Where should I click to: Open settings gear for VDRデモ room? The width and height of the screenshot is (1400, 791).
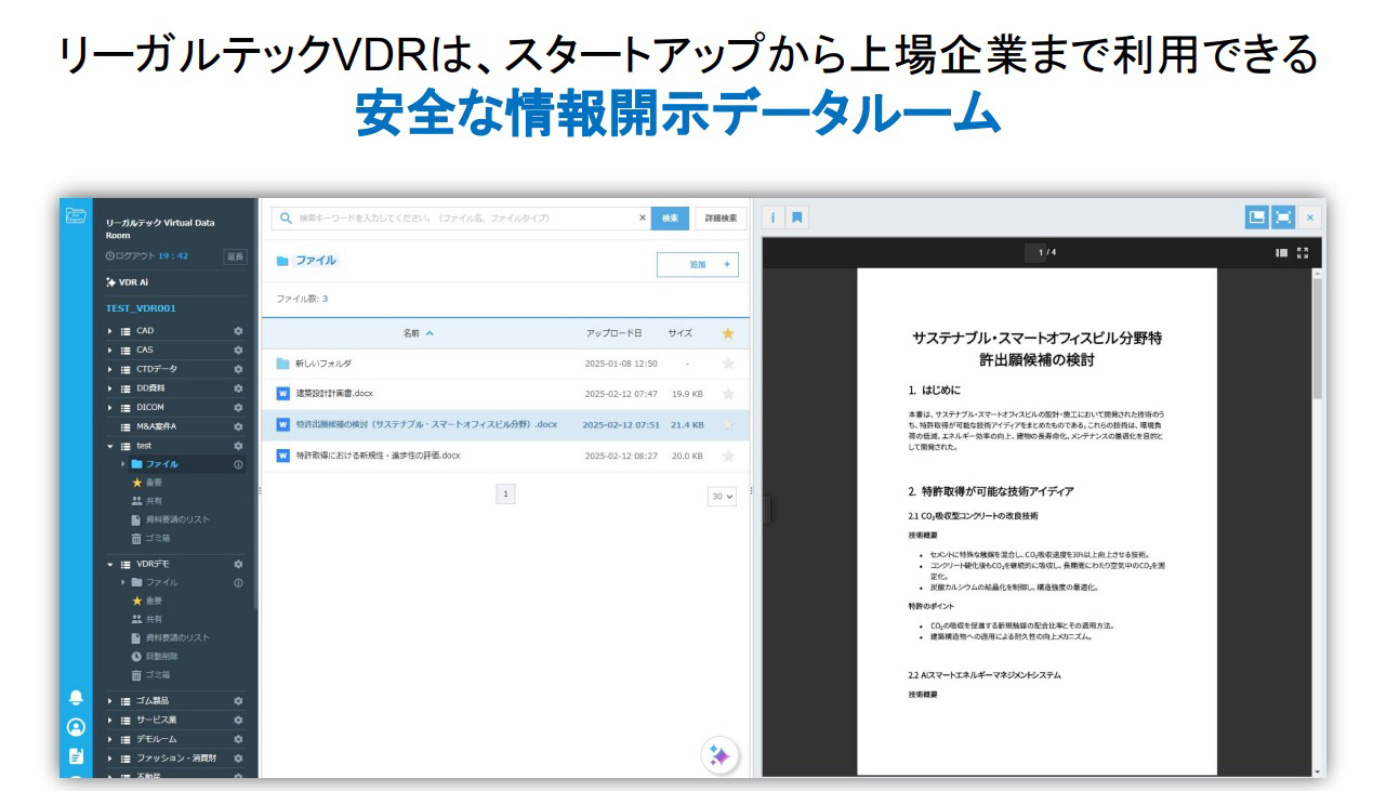(x=238, y=564)
